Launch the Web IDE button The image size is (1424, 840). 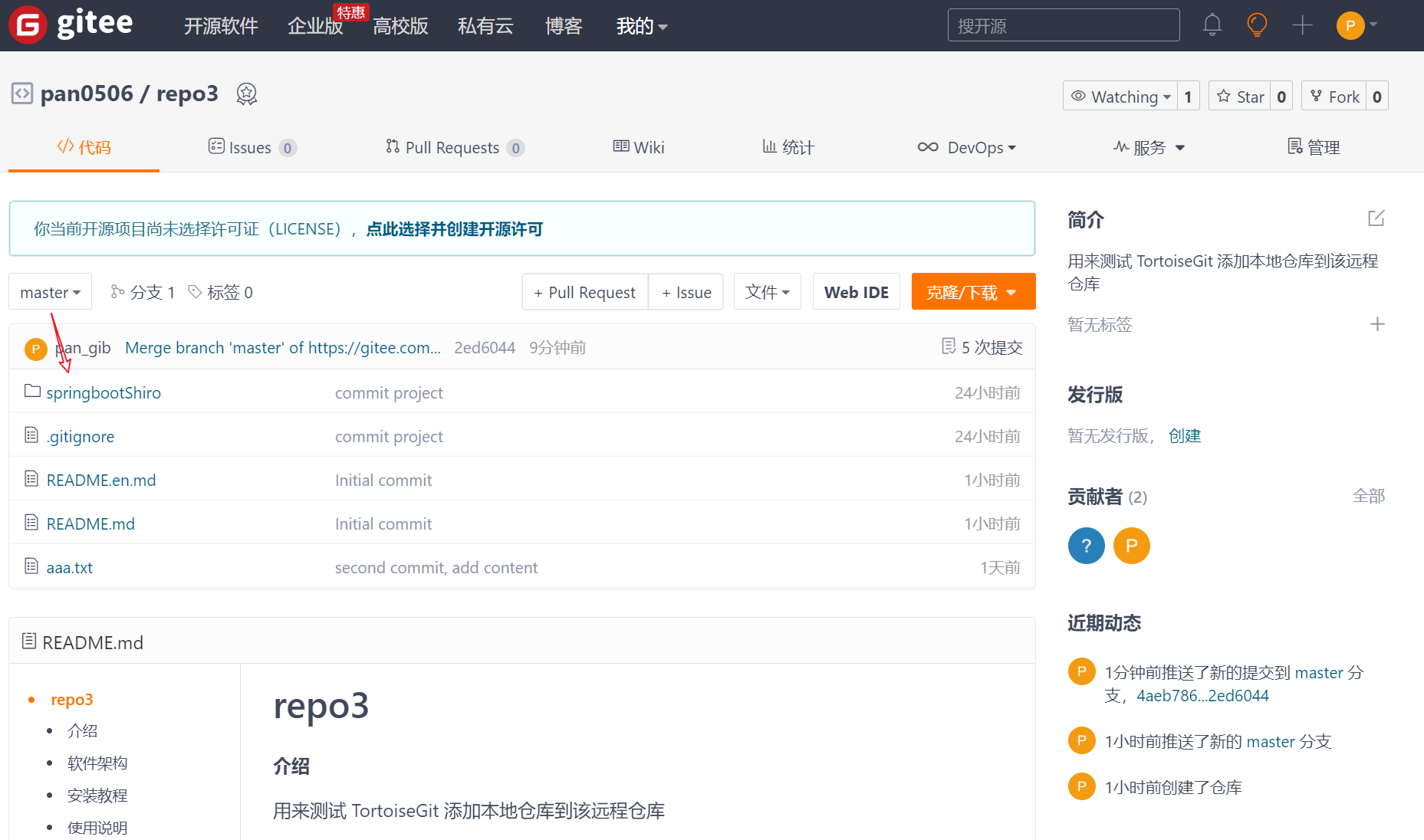(x=856, y=292)
